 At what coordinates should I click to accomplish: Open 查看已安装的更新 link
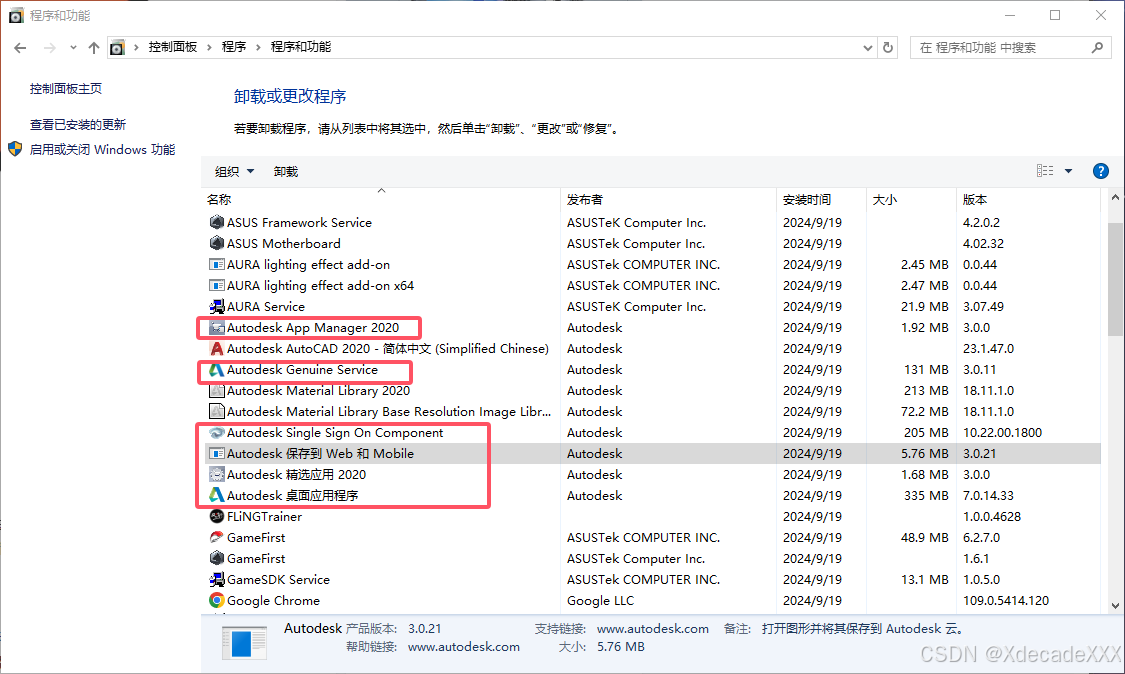[77, 124]
